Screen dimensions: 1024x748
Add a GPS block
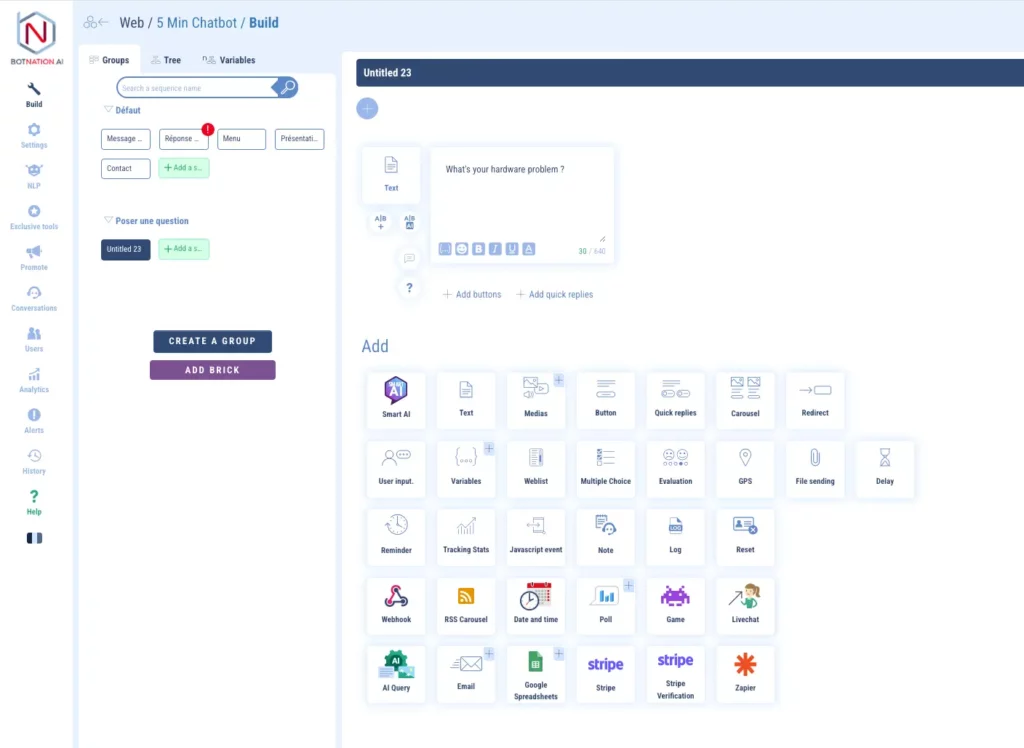point(745,468)
